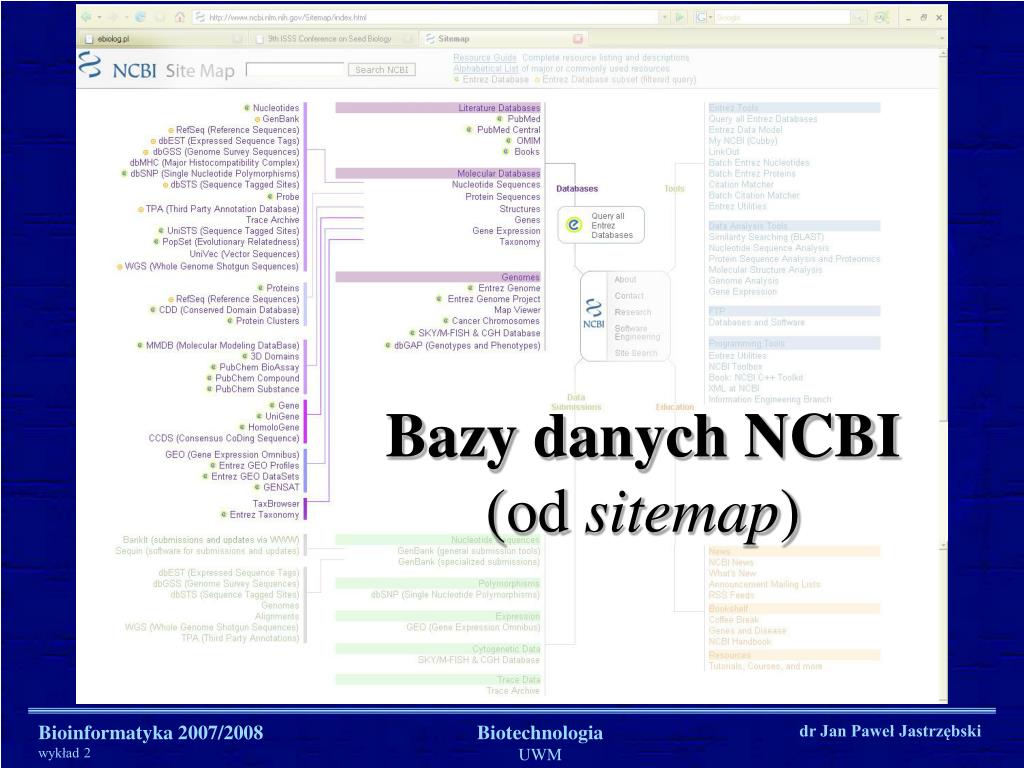1024x768 pixels.
Task: Open the Taxonomy link under Molecular Databases
Action: pyautogui.click(x=520, y=242)
